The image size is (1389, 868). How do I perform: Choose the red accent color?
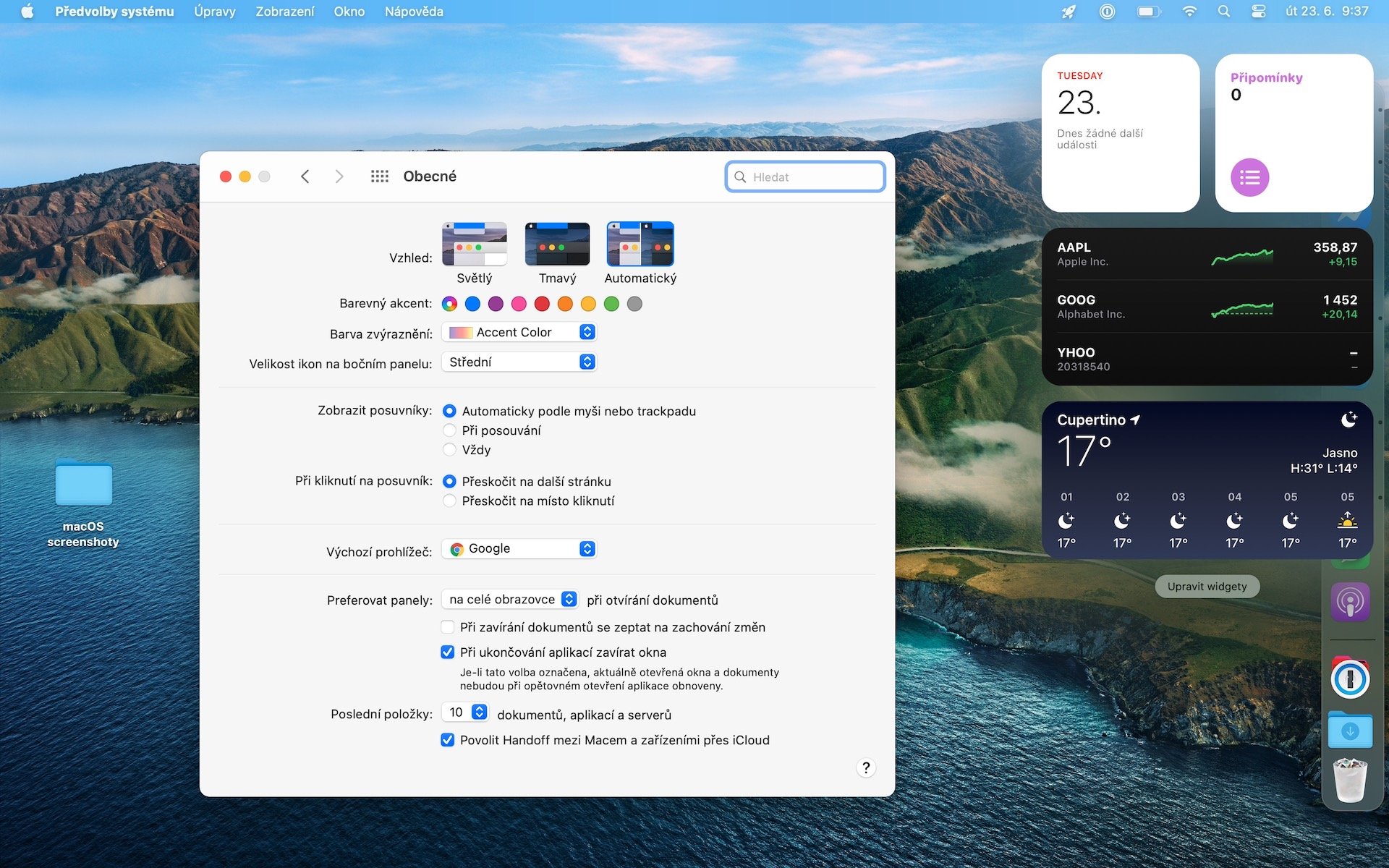click(x=542, y=304)
